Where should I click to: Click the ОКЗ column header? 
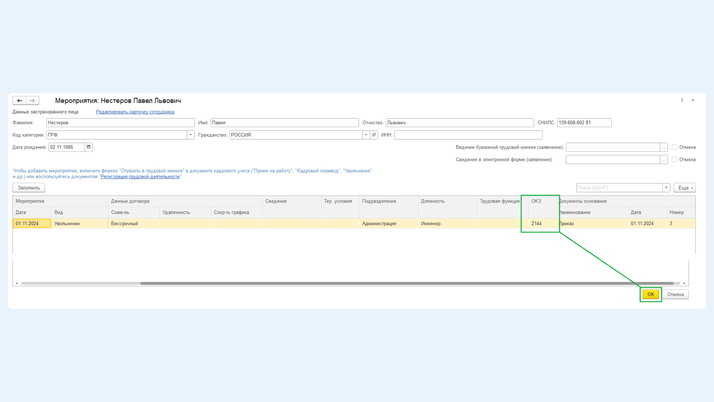[537, 201]
